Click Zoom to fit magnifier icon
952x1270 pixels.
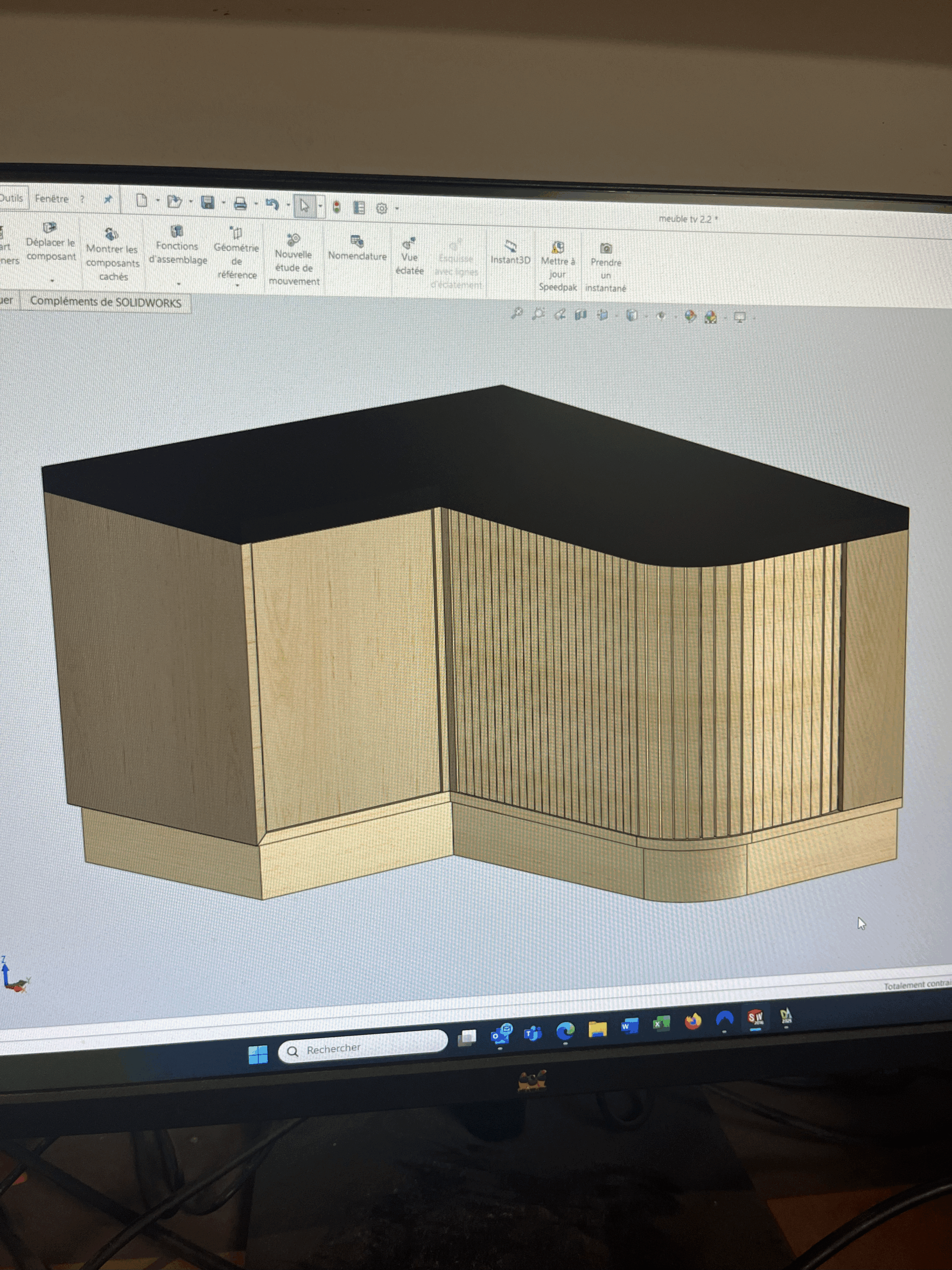coord(517,313)
